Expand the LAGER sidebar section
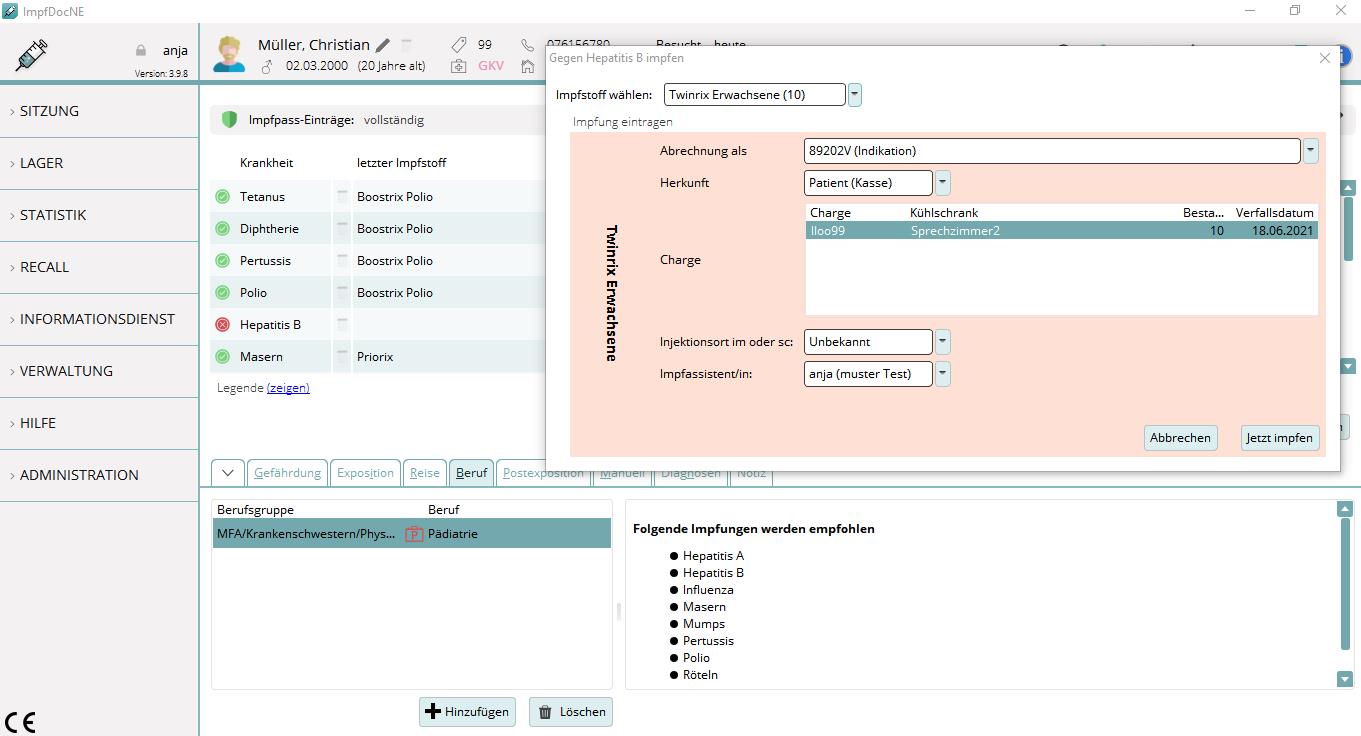This screenshot has height=736, width=1361. (99, 163)
